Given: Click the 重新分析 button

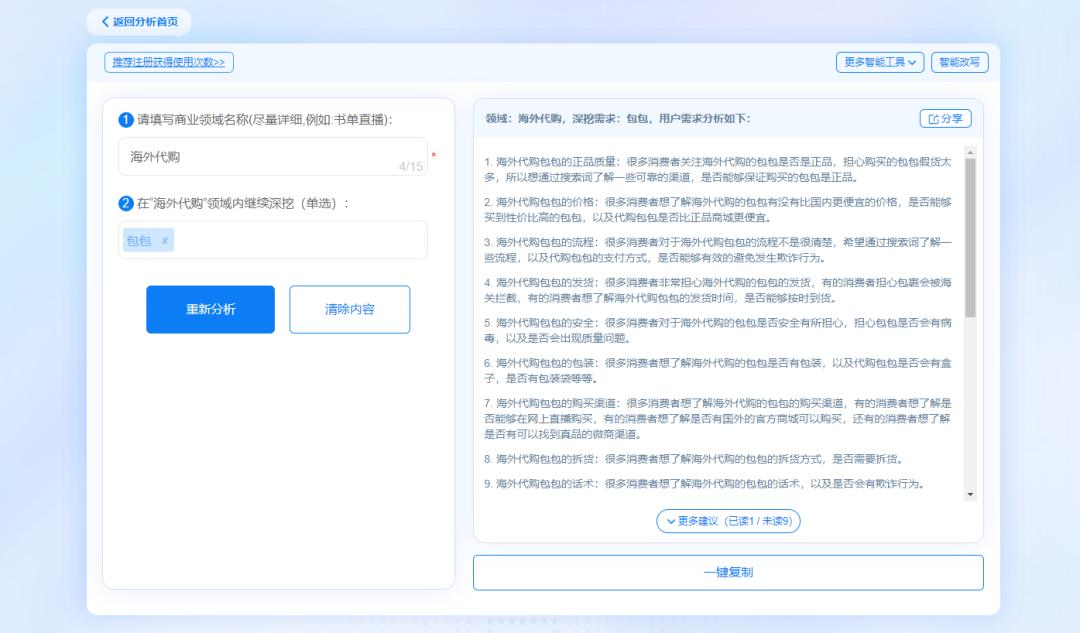Looking at the screenshot, I should [210, 309].
